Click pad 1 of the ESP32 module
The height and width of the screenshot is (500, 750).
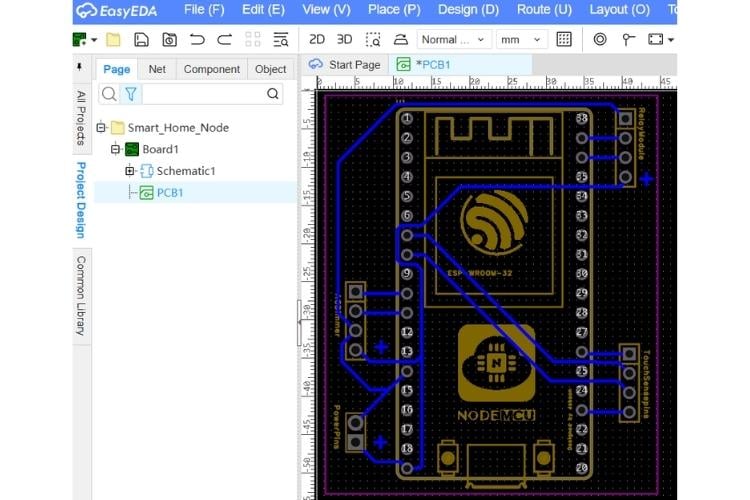coord(407,118)
